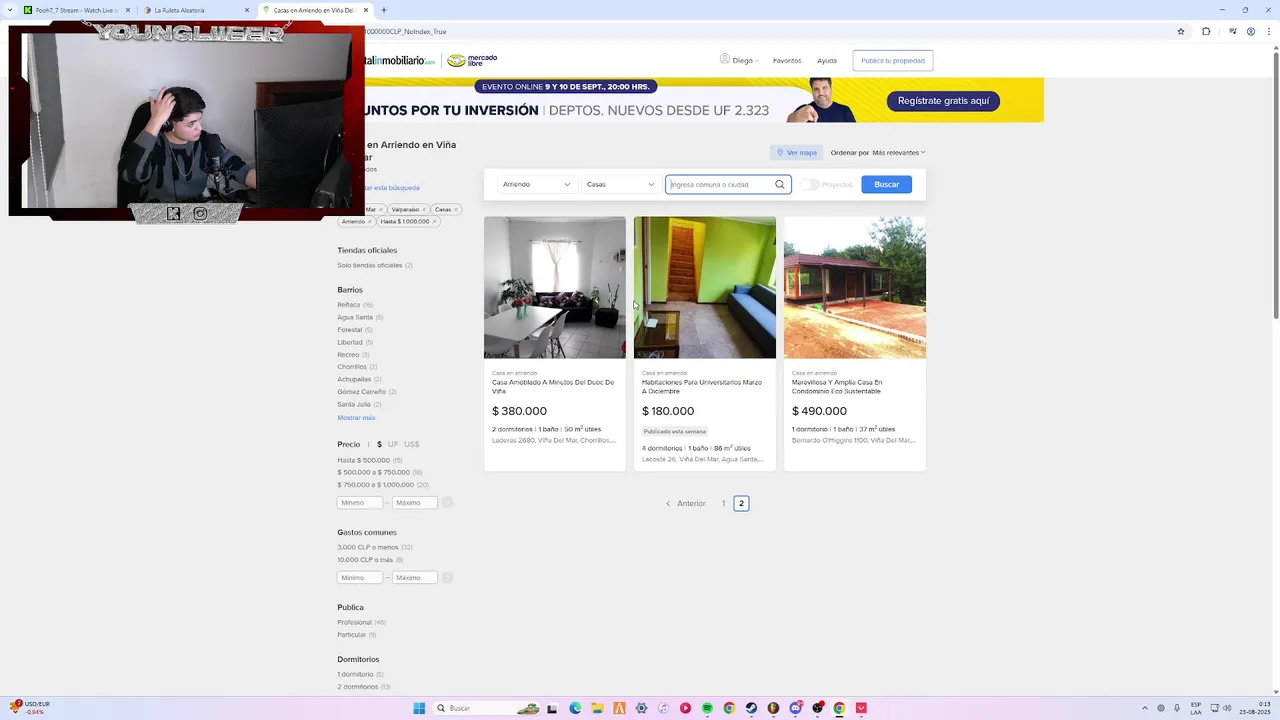Click the Diego profile avatar icon

pos(725,59)
